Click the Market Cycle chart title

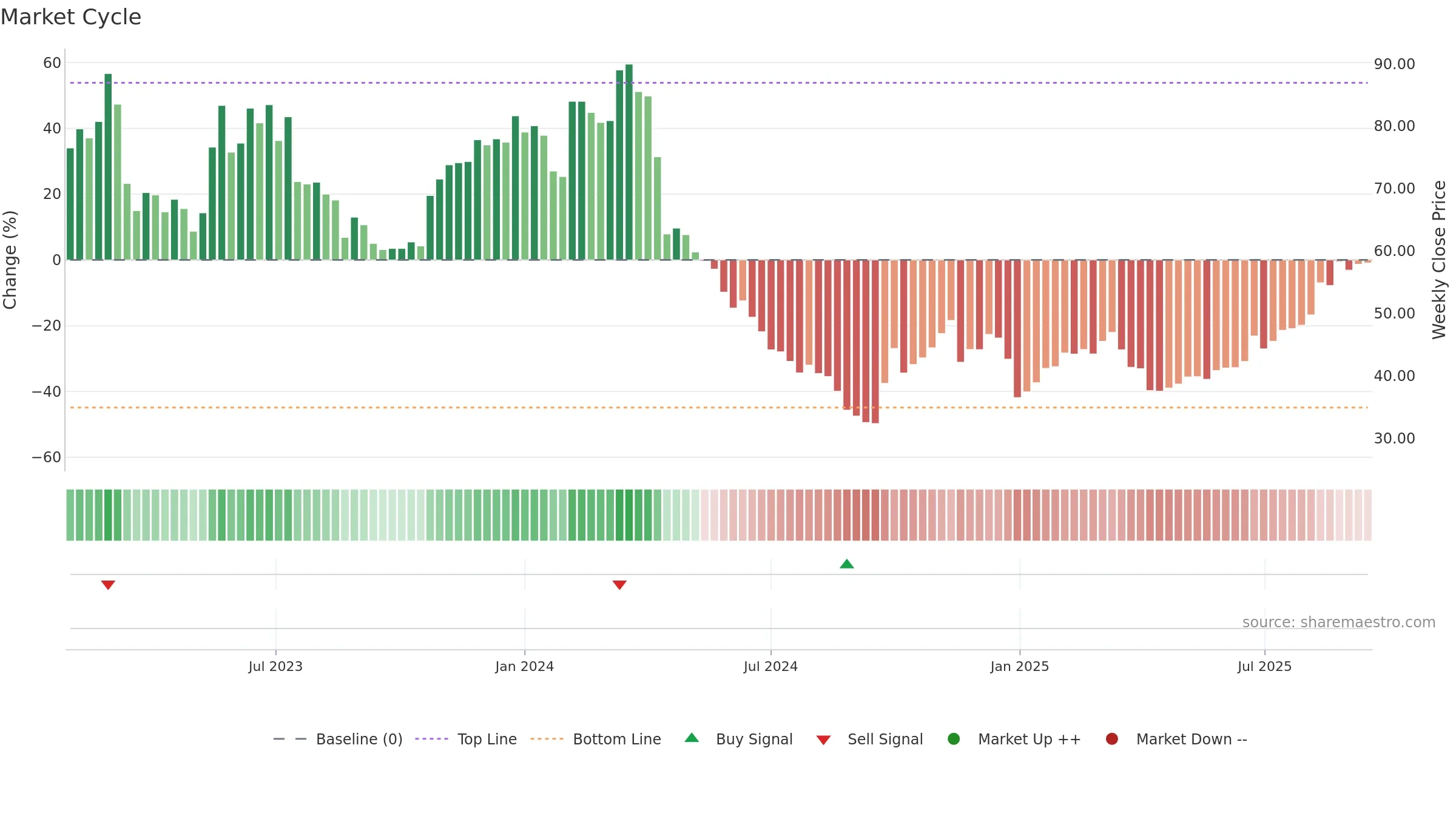[x=71, y=17]
